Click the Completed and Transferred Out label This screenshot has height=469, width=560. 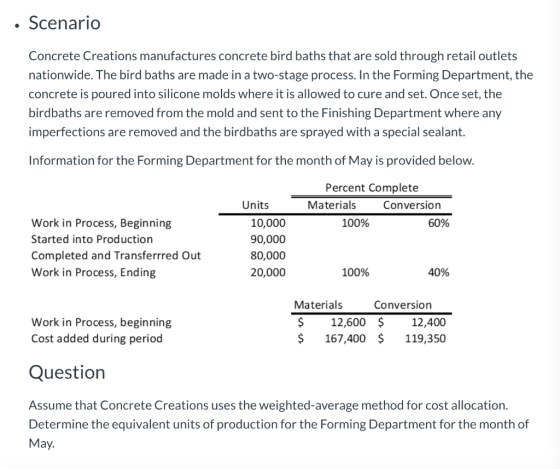pyautogui.click(x=116, y=255)
